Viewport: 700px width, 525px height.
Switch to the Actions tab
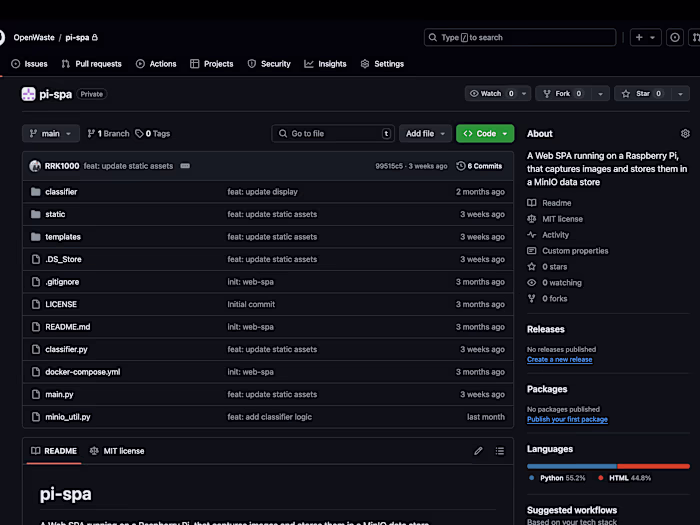[x=156, y=64]
